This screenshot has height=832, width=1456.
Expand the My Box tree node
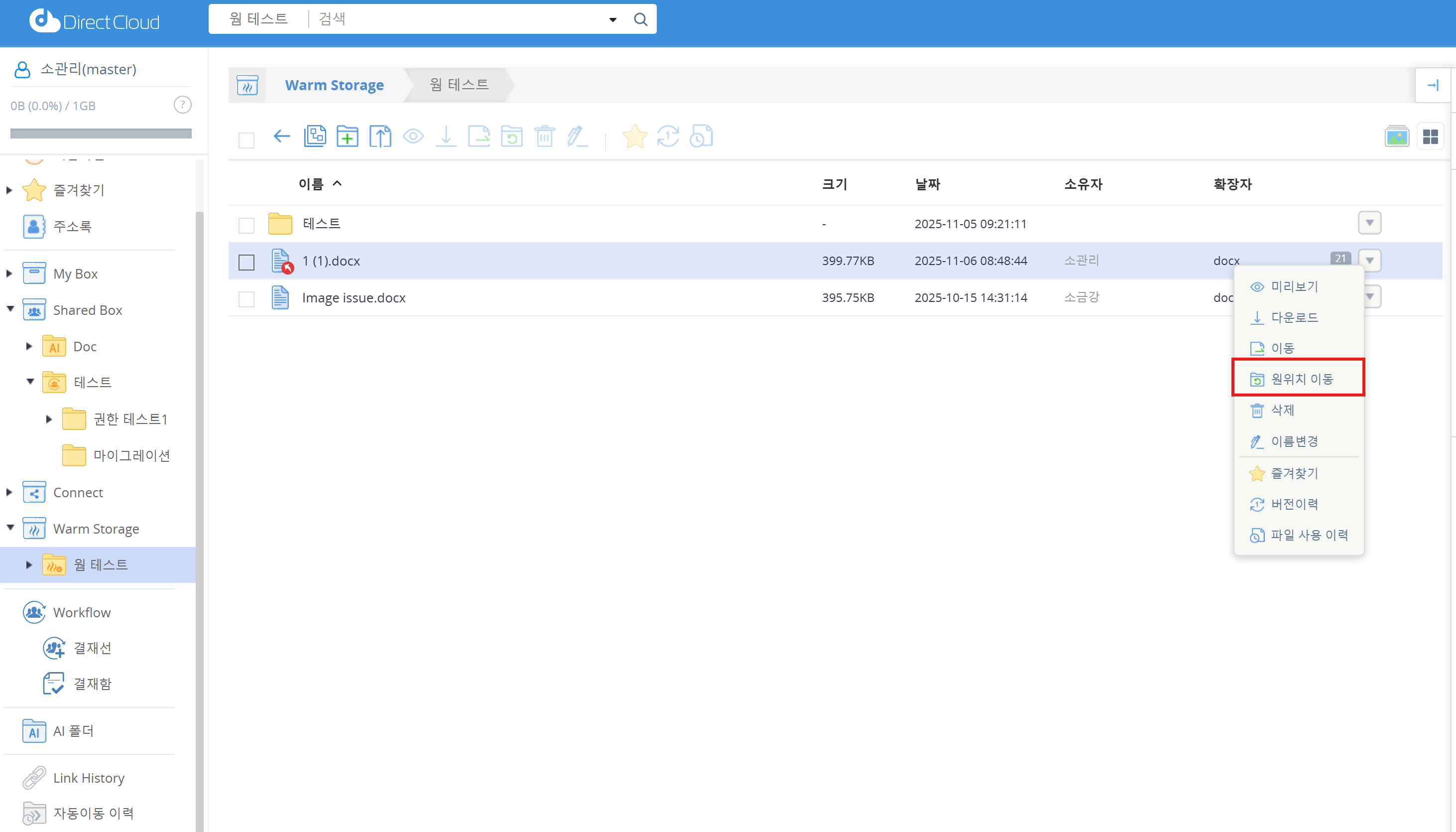[x=9, y=274]
